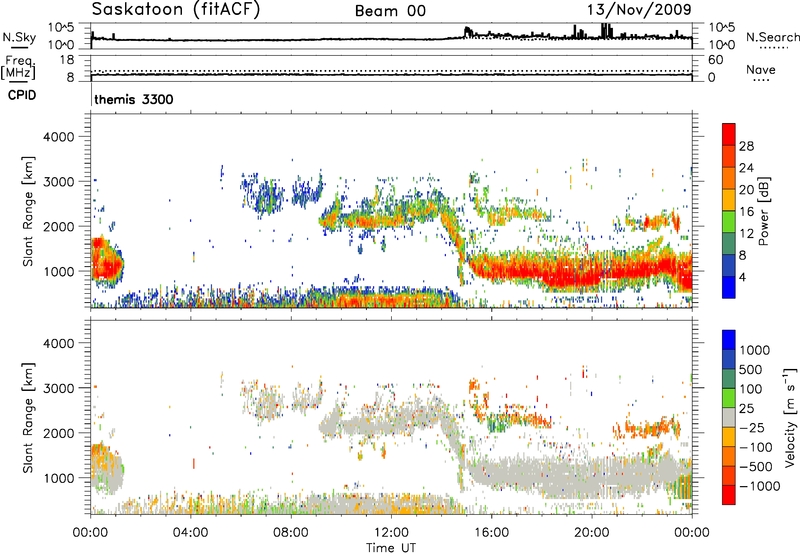Select the "themis 3300" control program text
The width and height of the screenshot is (800, 554).
pos(134,99)
